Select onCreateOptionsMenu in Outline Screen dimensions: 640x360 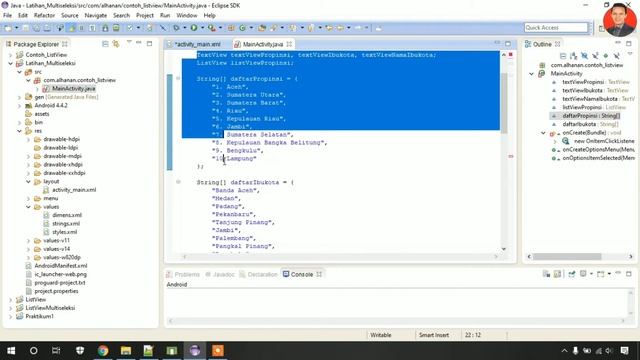[x=598, y=150]
